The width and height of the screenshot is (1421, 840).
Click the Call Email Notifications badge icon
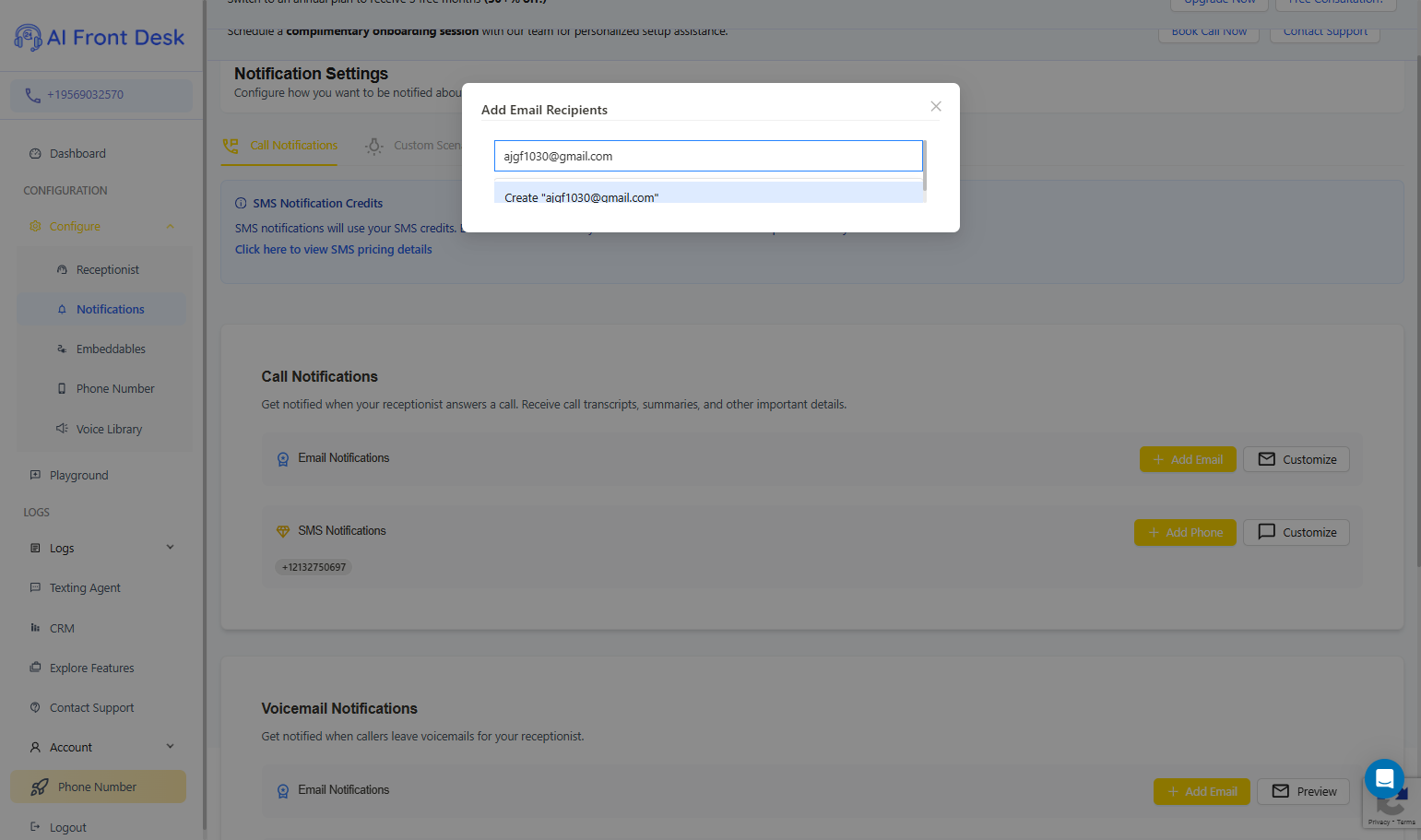pyautogui.click(x=283, y=459)
